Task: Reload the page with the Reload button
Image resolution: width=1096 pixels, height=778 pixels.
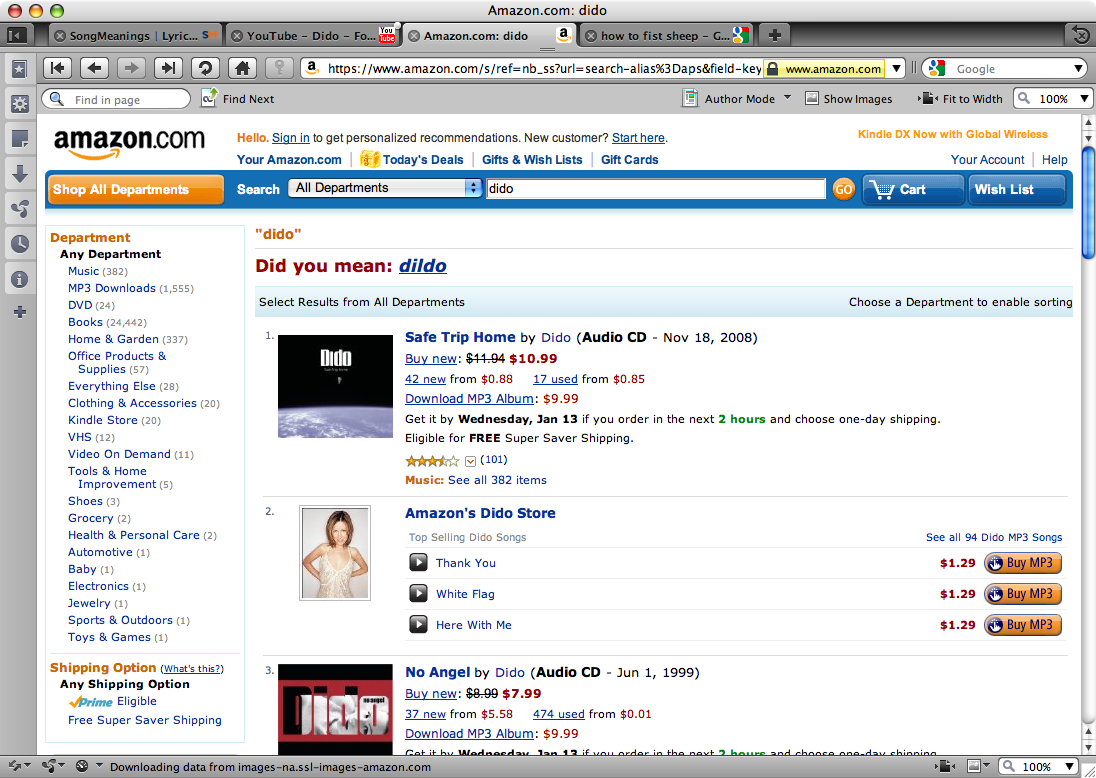Action: (206, 68)
